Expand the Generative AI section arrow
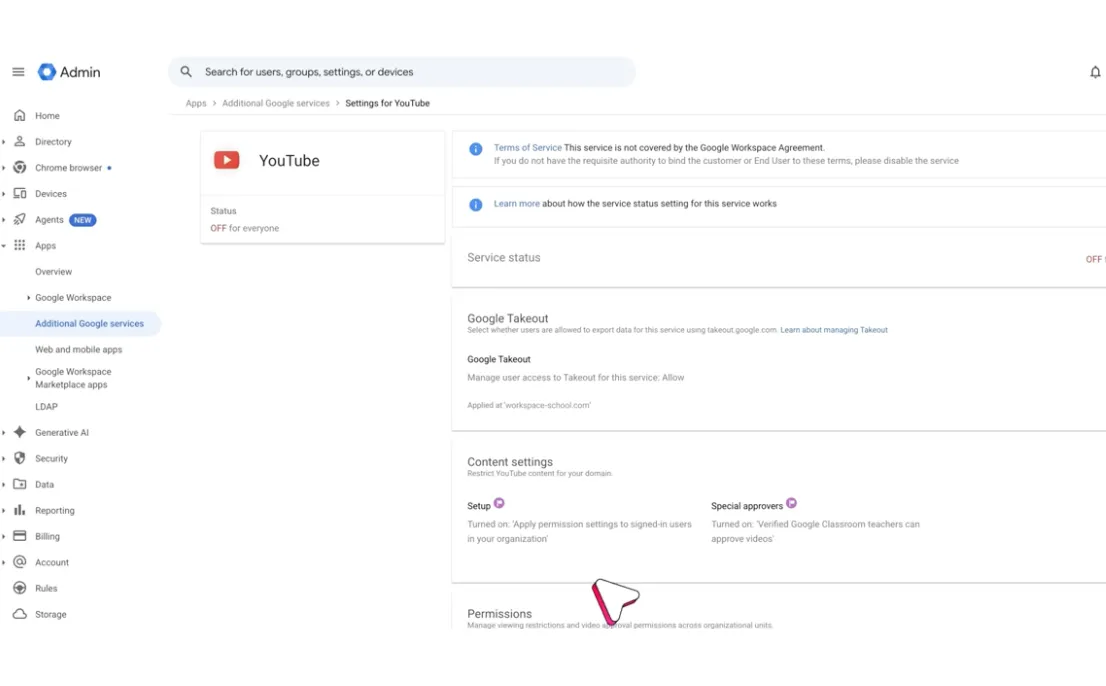This screenshot has height=686, width=1106. [x=4, y=432]
